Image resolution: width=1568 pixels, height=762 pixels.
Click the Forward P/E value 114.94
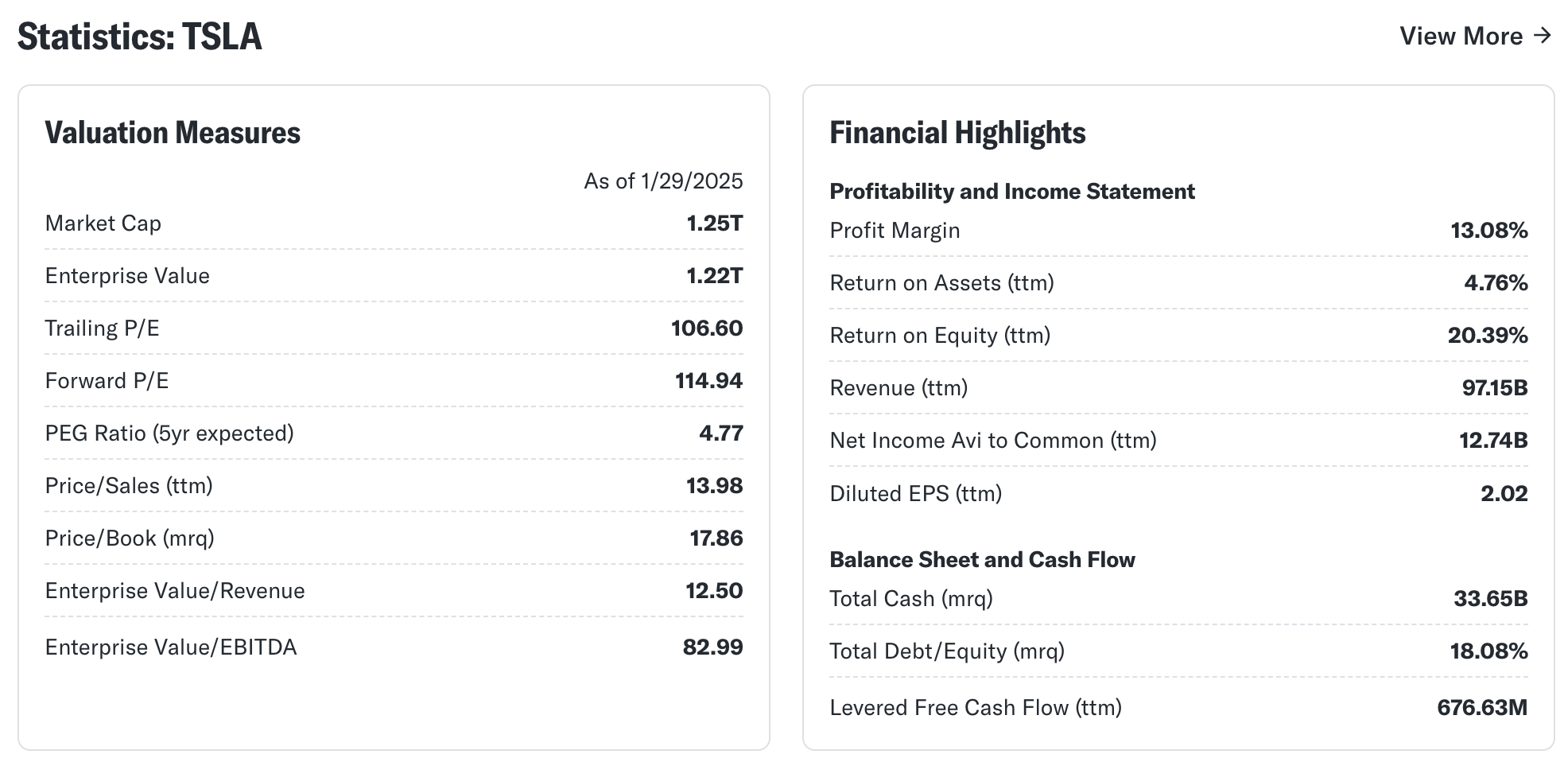point(708,381)
